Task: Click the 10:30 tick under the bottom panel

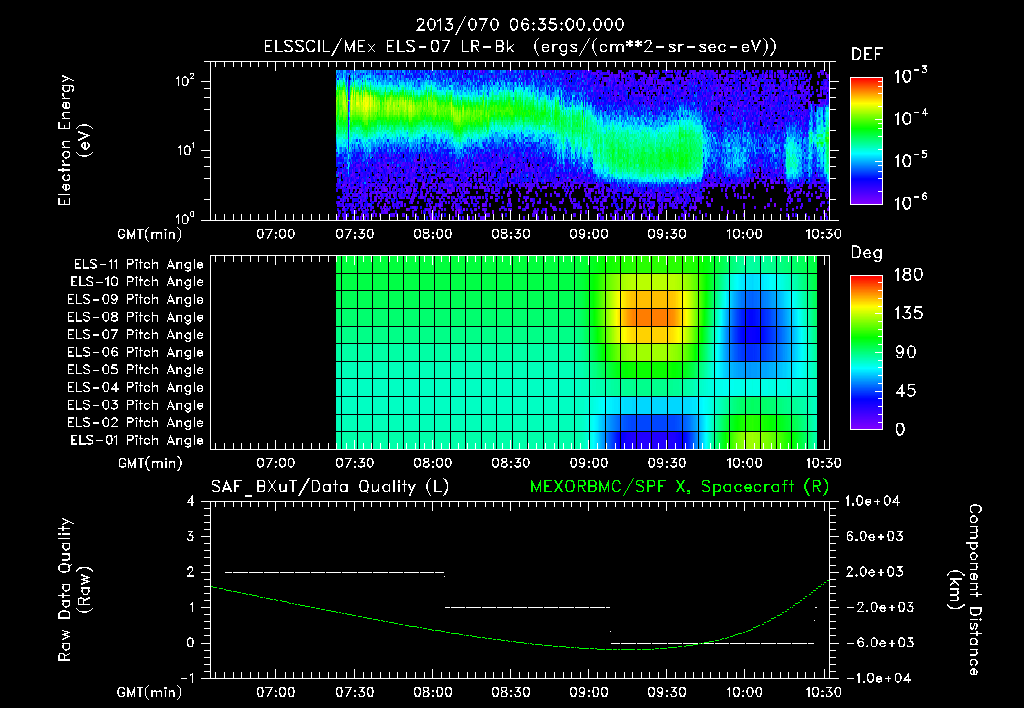Action: click(x=822, y=692)
